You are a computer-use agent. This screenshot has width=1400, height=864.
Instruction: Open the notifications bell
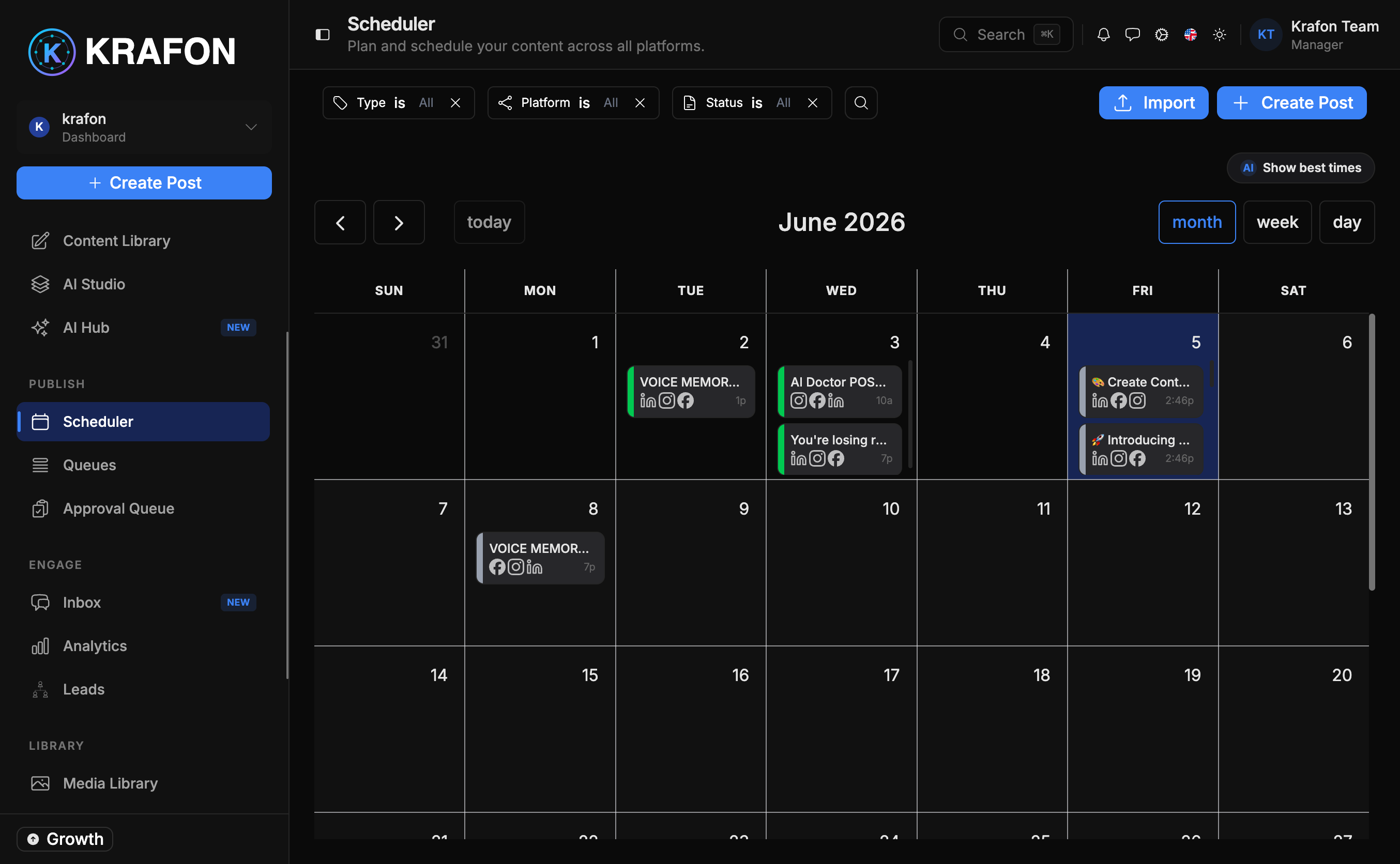[x=1103, y=35]
